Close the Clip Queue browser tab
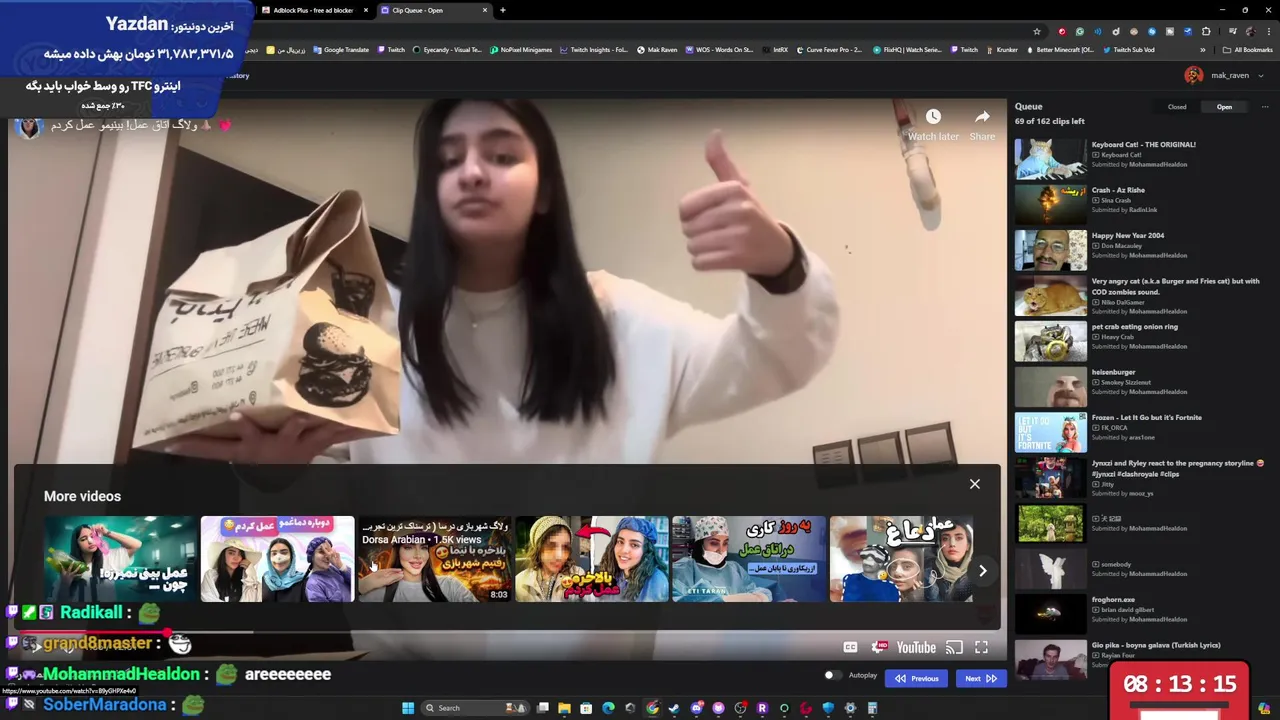 (x=485, y=10)
